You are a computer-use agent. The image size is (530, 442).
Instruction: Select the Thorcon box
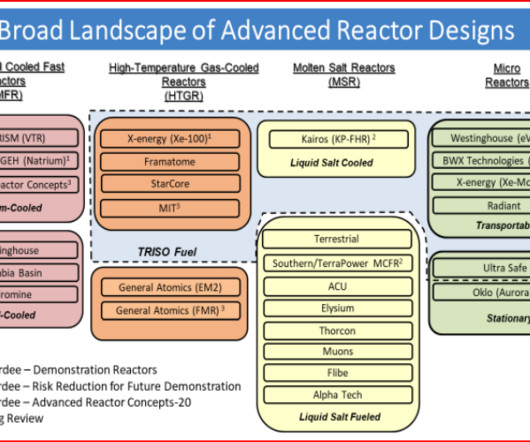[338, 331]
